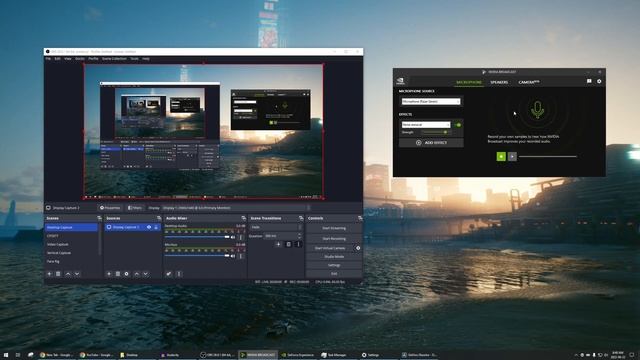The height and width of the screenshot is (360, 640).
Task: Toggle Noise removal effect switch
Action: 458,125
